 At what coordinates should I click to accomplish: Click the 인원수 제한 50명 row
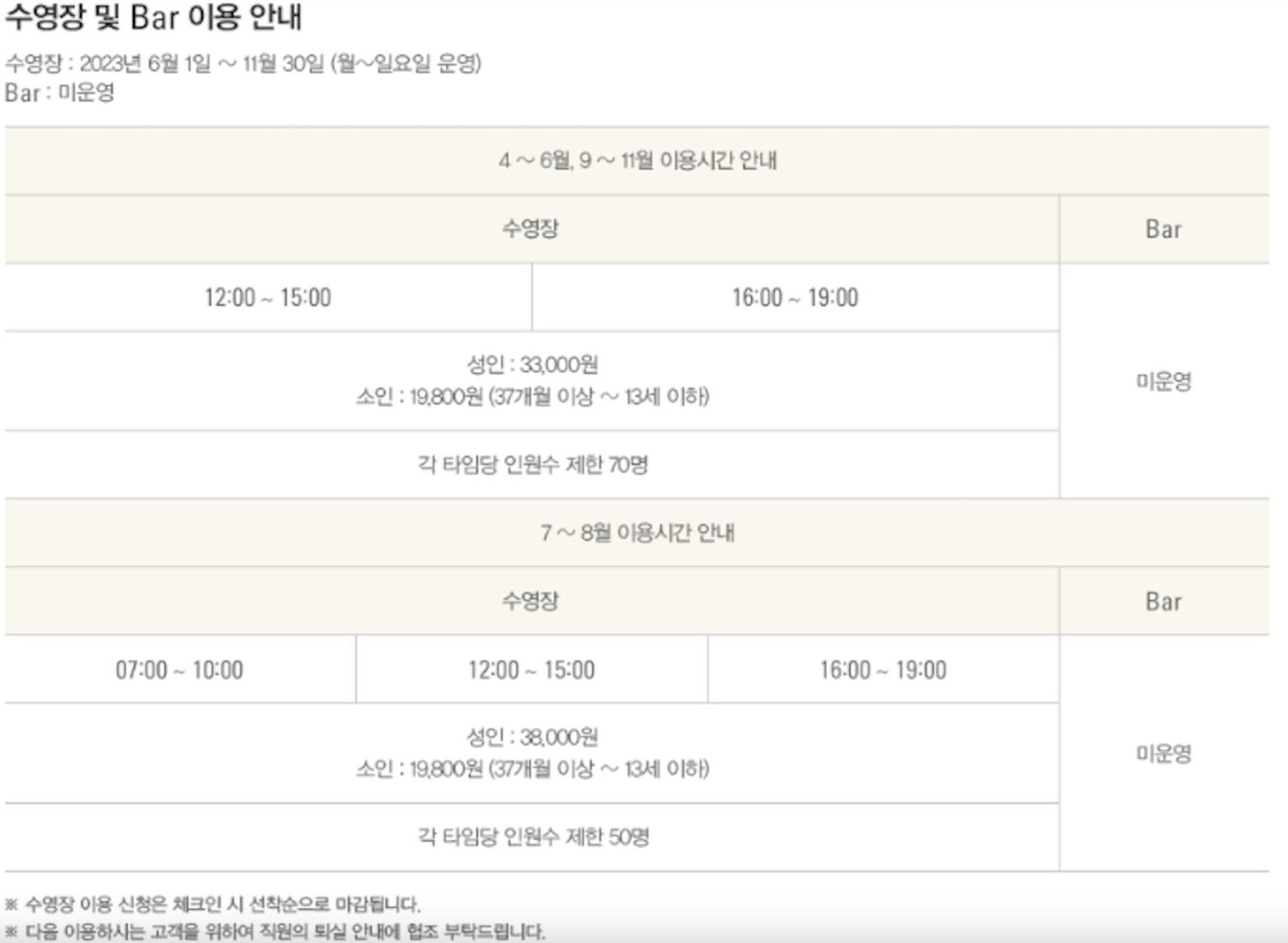coord(532,838)
